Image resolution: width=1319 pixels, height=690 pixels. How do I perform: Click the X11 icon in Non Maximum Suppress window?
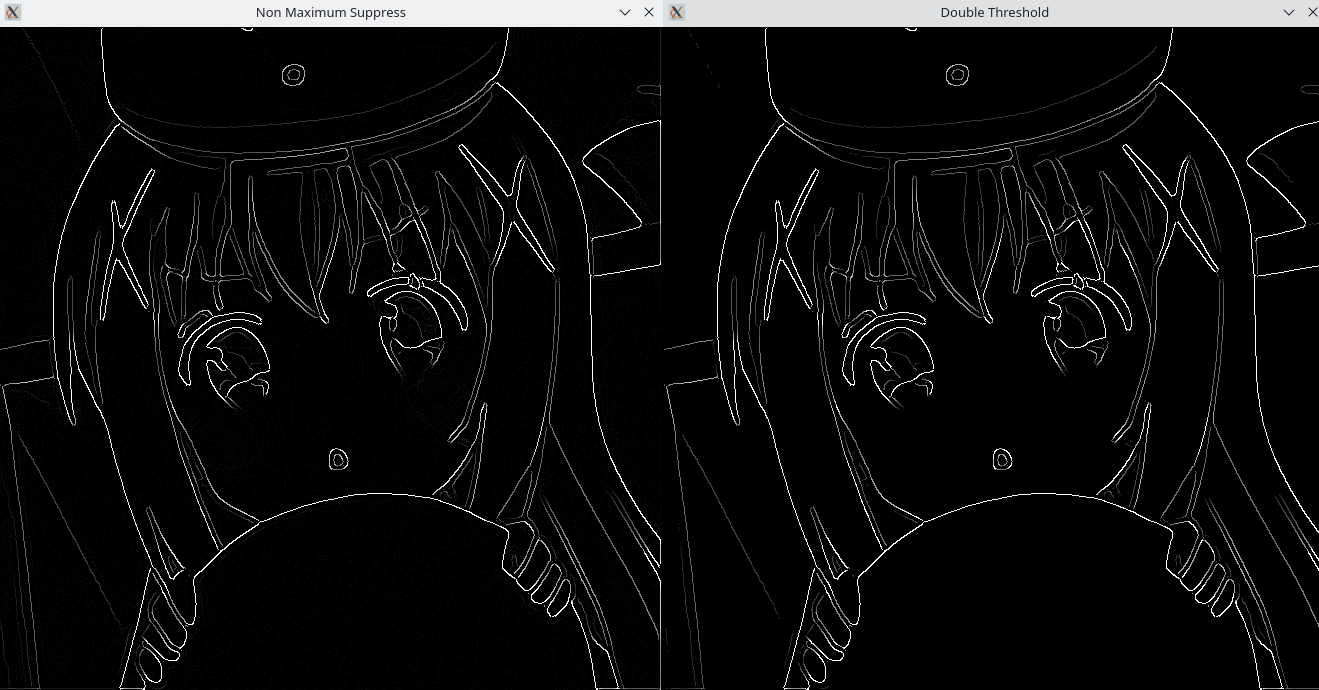[x=12, y=12]
